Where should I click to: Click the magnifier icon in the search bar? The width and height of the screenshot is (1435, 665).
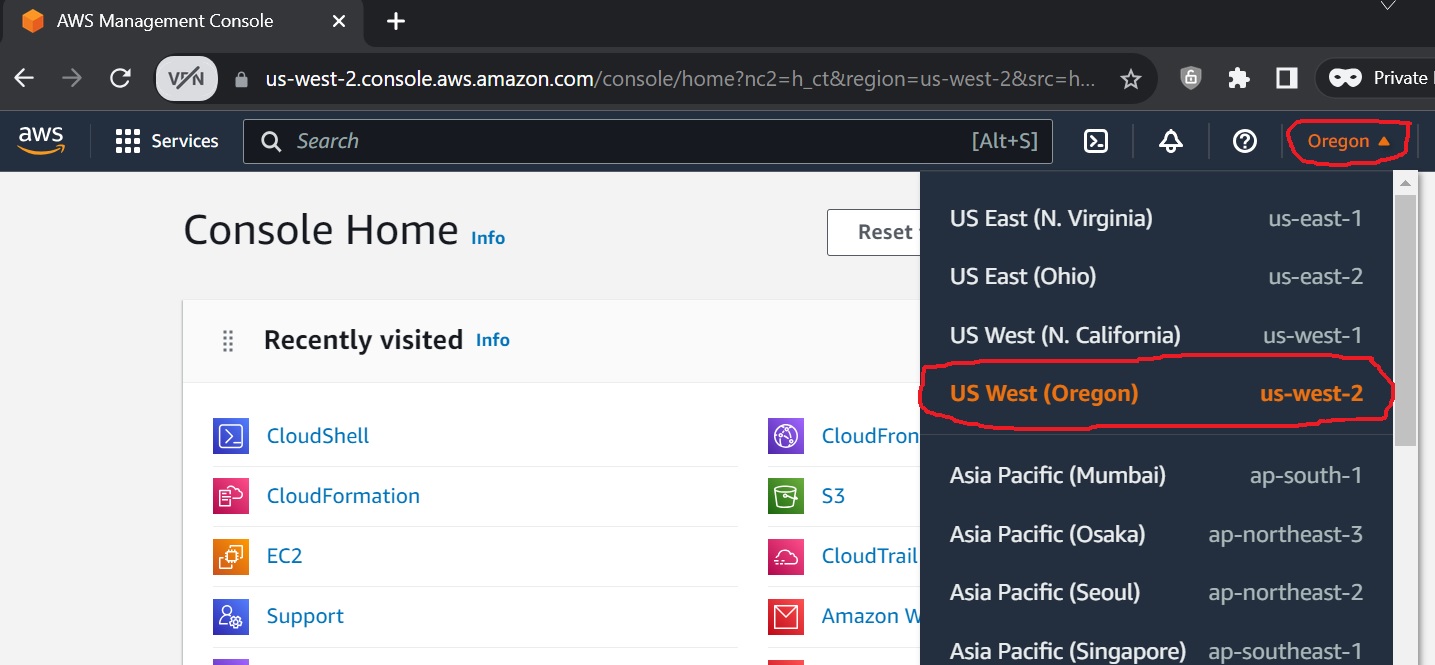pos(271,141)
